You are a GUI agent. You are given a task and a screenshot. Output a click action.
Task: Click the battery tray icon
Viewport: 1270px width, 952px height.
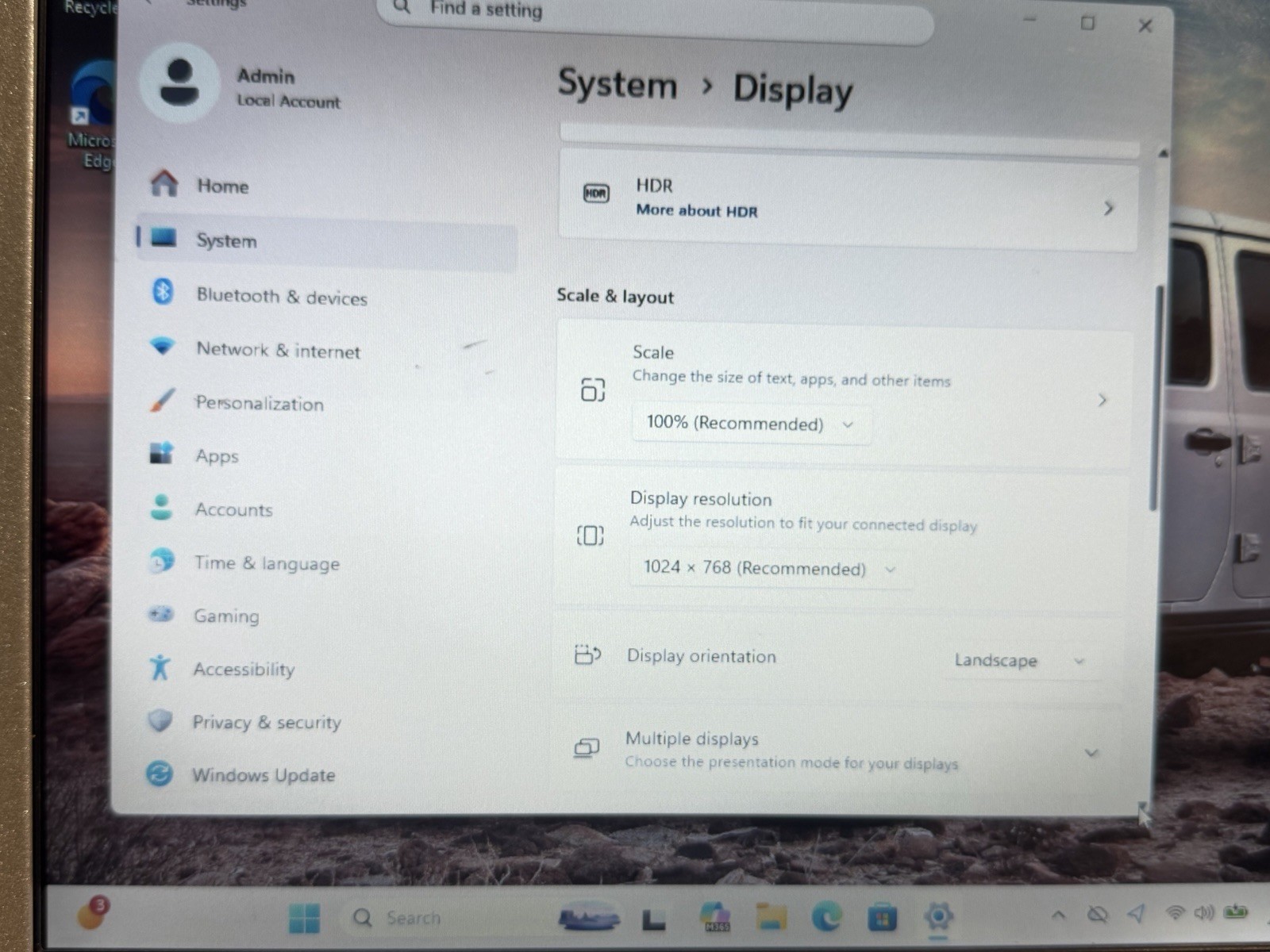point(1236,912)
